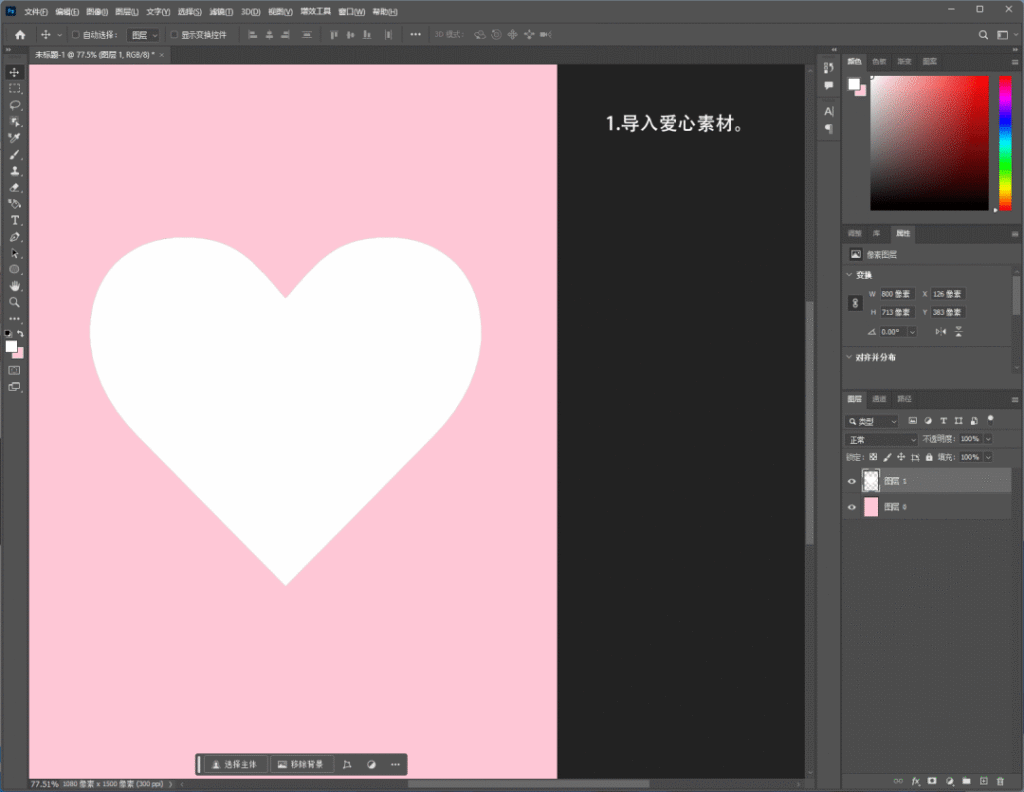The width and height of the screenshot is (1024, 792).
Task: Open the 滤镜(T) menu
Action: coord(221,12)
